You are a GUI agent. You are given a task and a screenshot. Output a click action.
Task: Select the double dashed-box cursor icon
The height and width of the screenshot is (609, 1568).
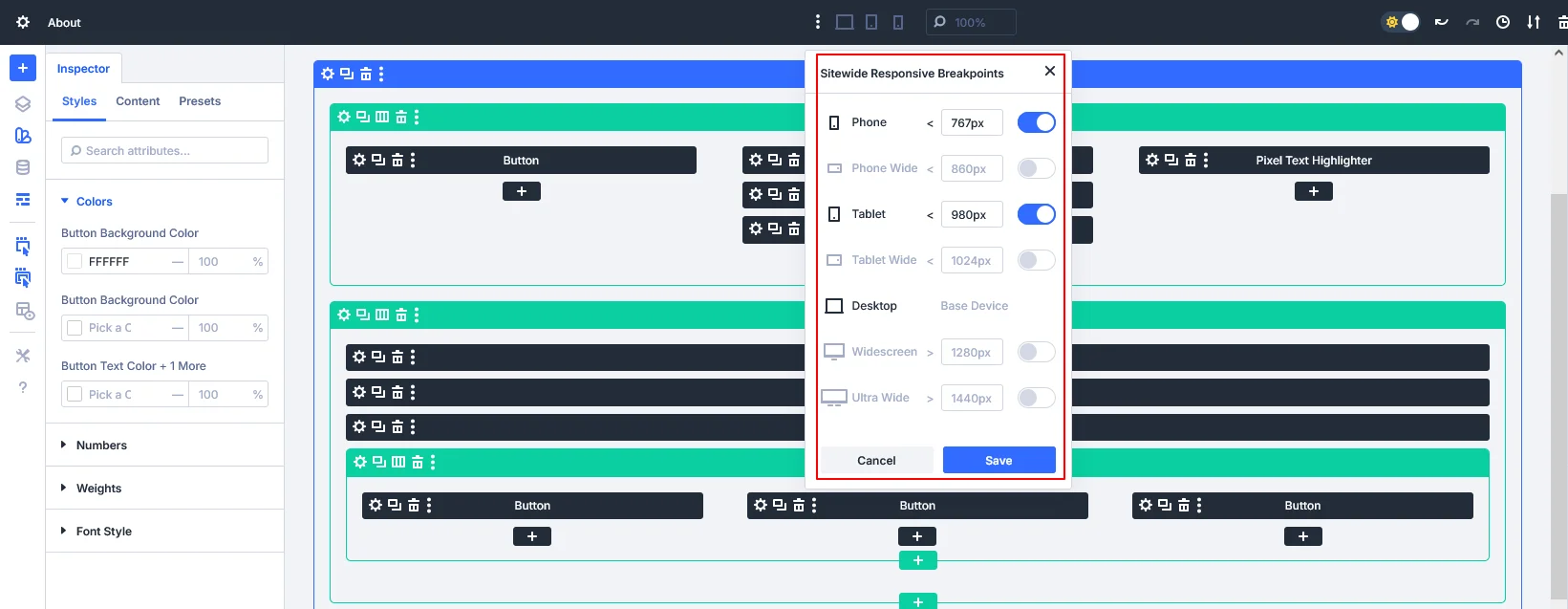[23, 278]
